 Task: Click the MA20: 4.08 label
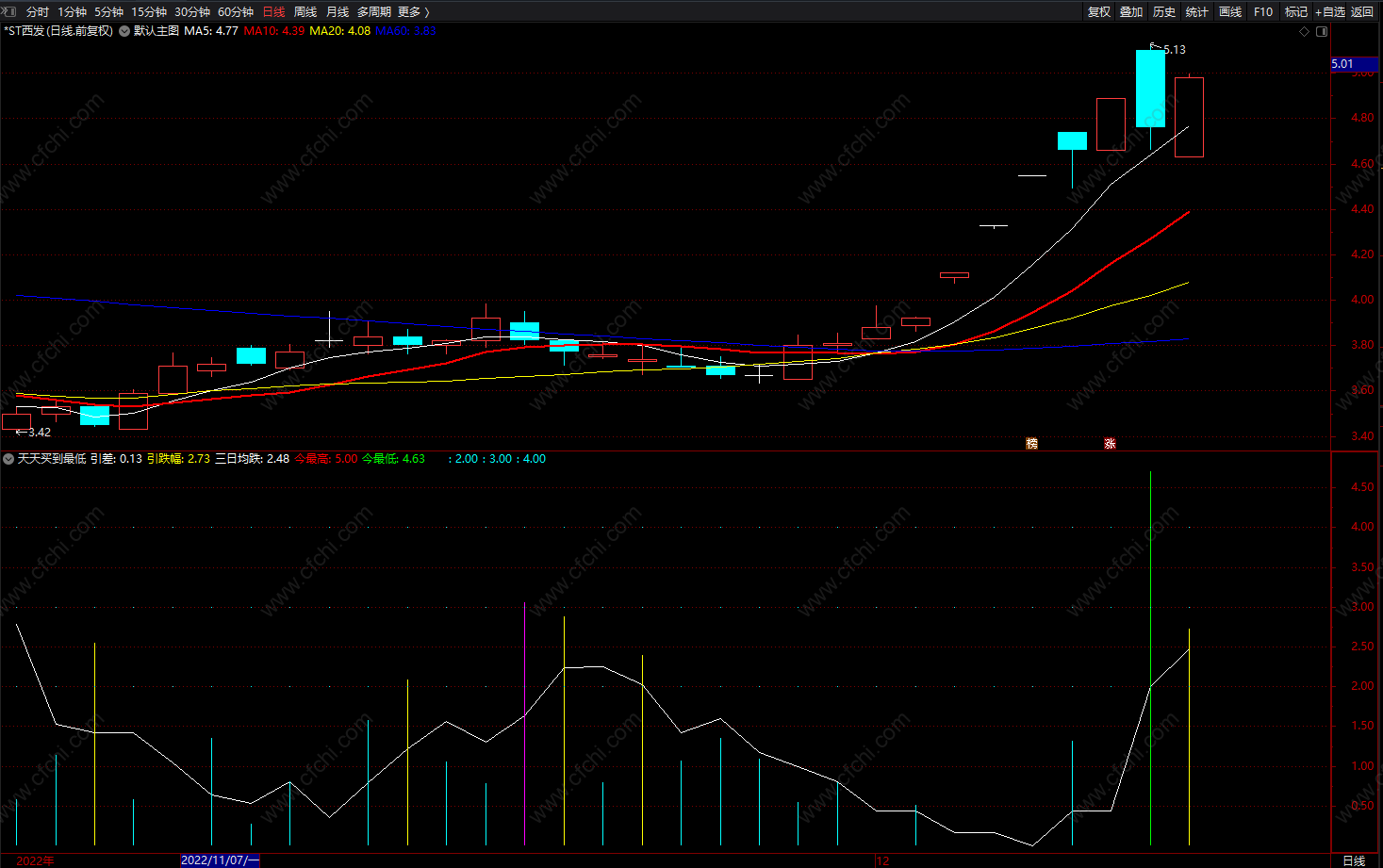[x=340, y=31]
